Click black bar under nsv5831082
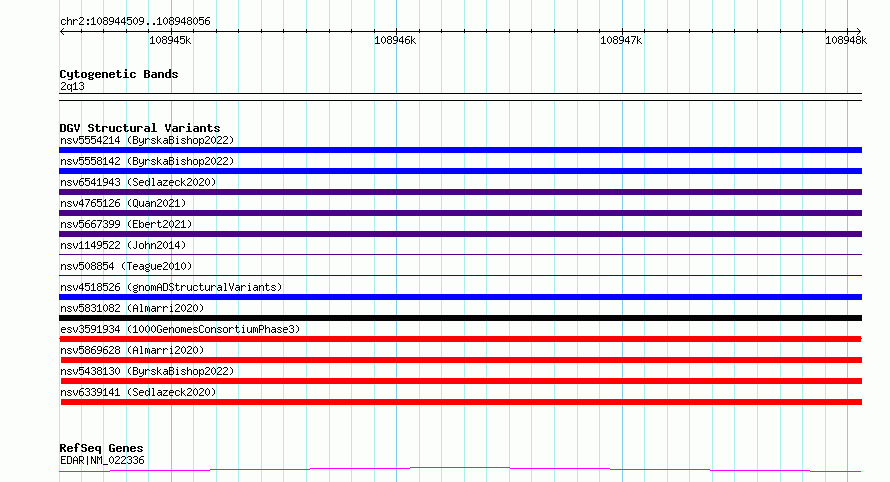 point(460,318)
